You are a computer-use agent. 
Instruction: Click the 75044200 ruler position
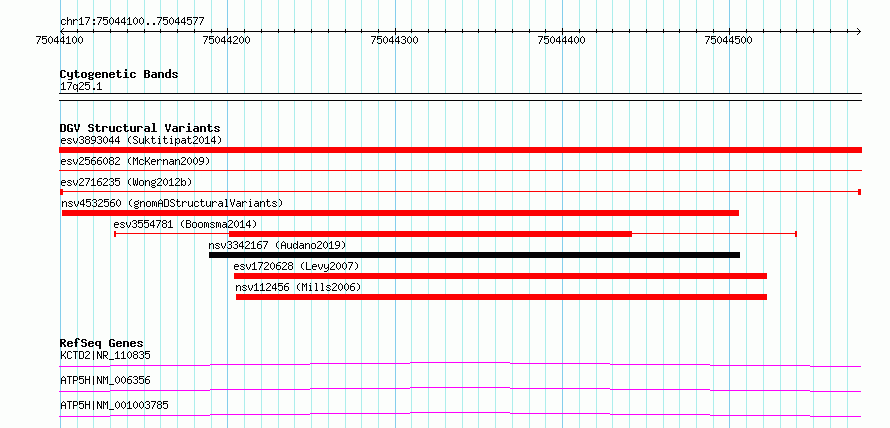tap(227, 40)
